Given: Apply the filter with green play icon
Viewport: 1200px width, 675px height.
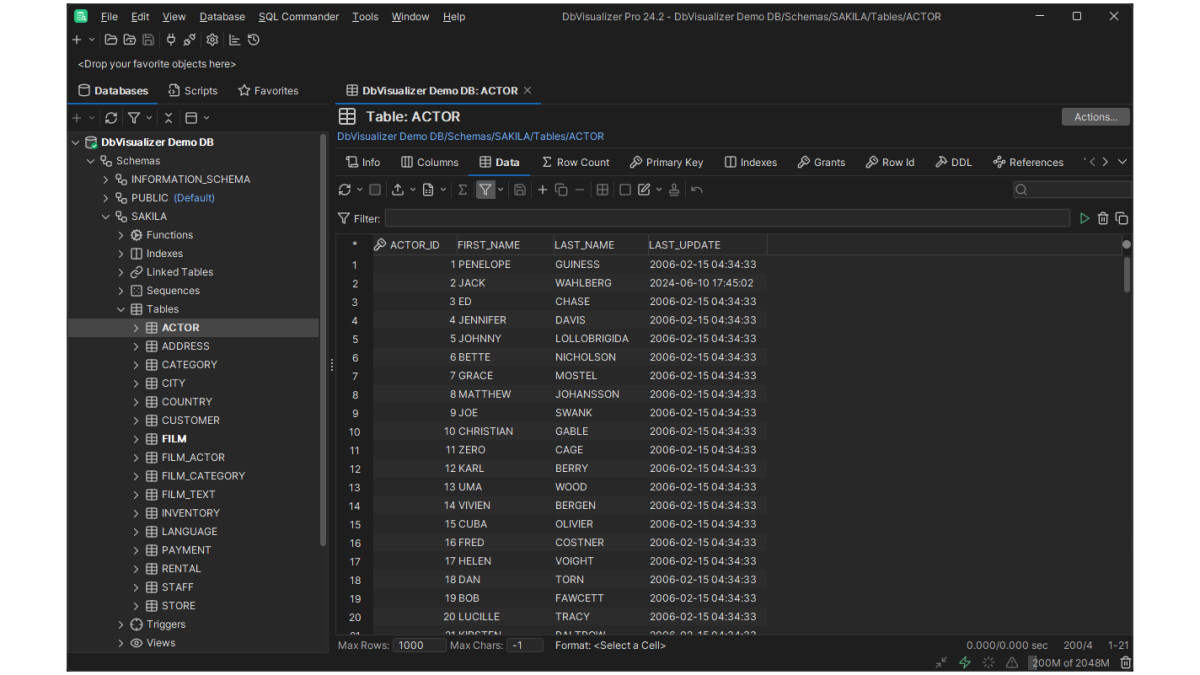Looking at the screenshot, I should 1084,218.
